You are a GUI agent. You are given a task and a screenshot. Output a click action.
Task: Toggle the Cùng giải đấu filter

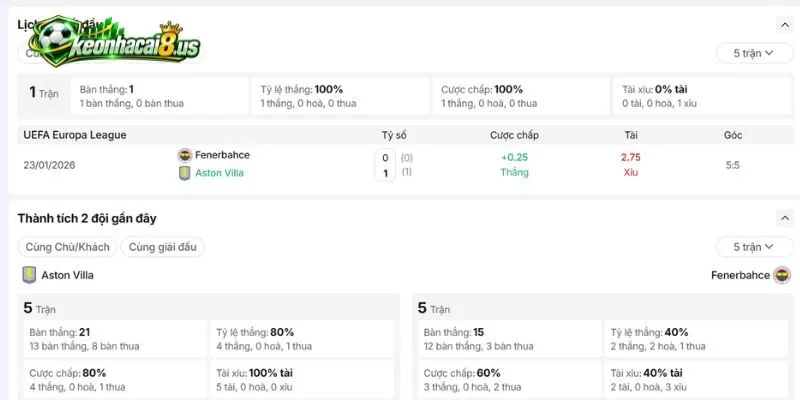point(162,247)
